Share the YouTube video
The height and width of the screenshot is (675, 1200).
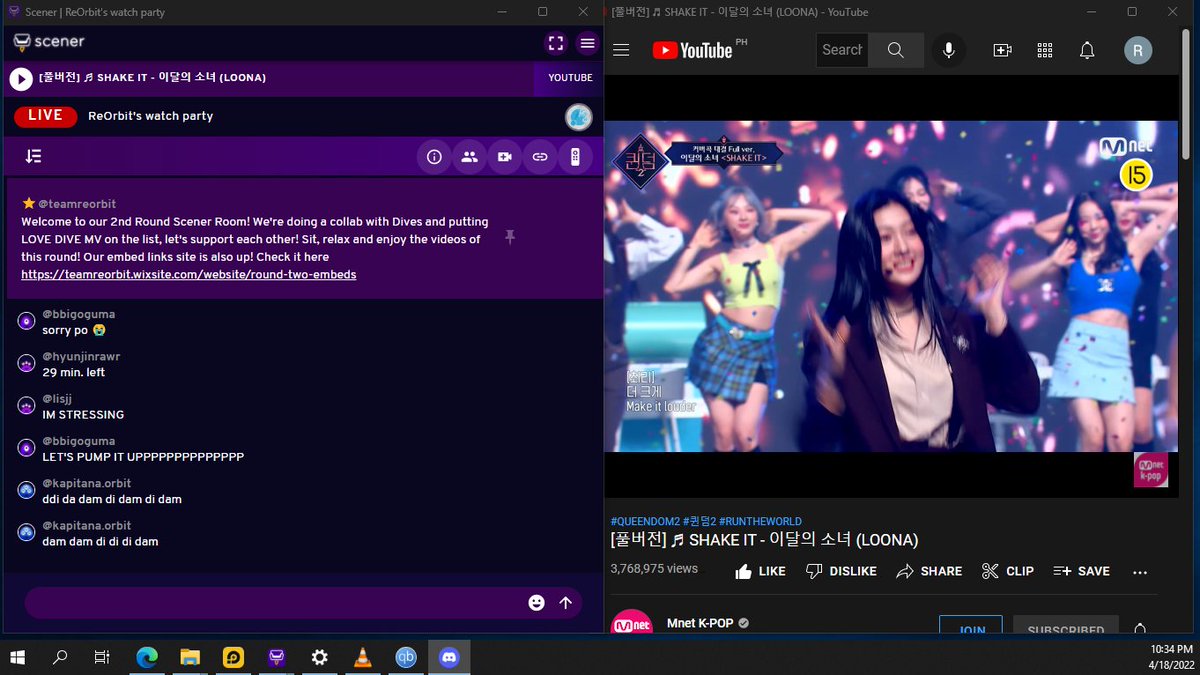pos(929,571)
